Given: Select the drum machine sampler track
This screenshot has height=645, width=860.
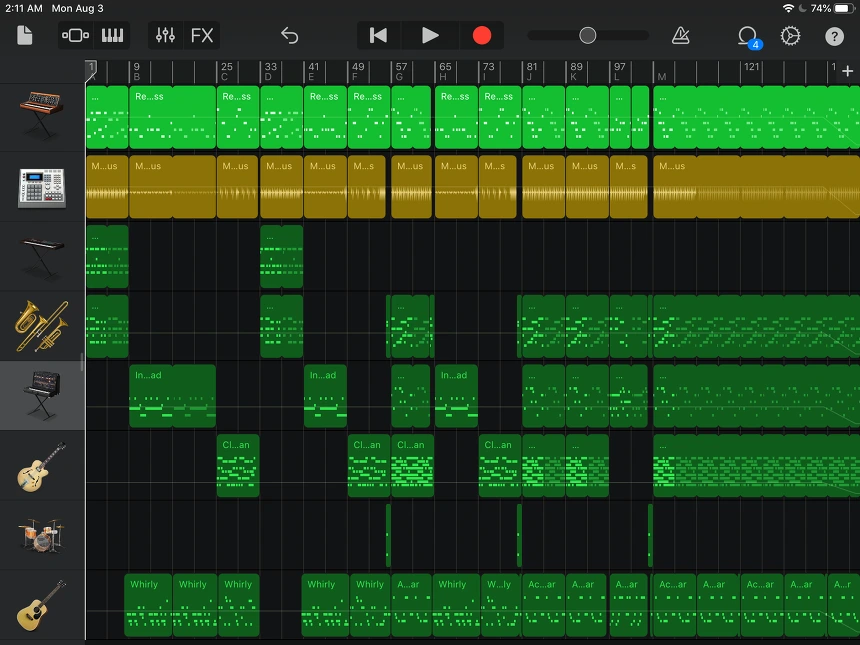Looking at the screenshot, I should tap(42, 187).
